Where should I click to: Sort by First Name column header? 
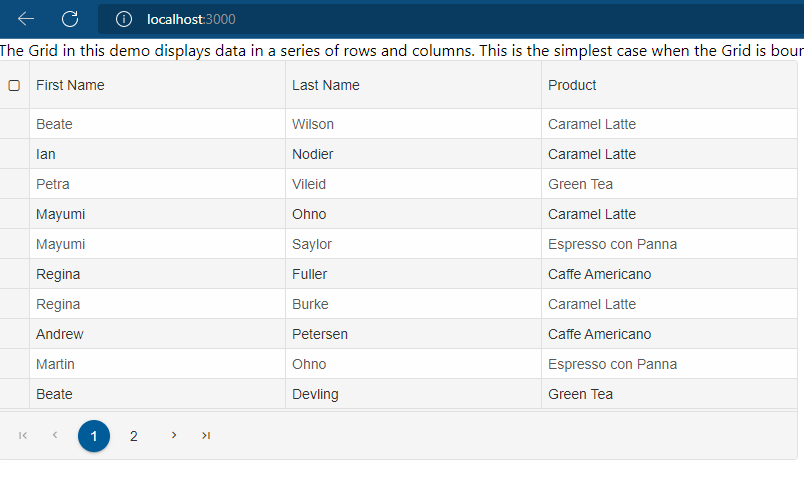tap(70, 85)
